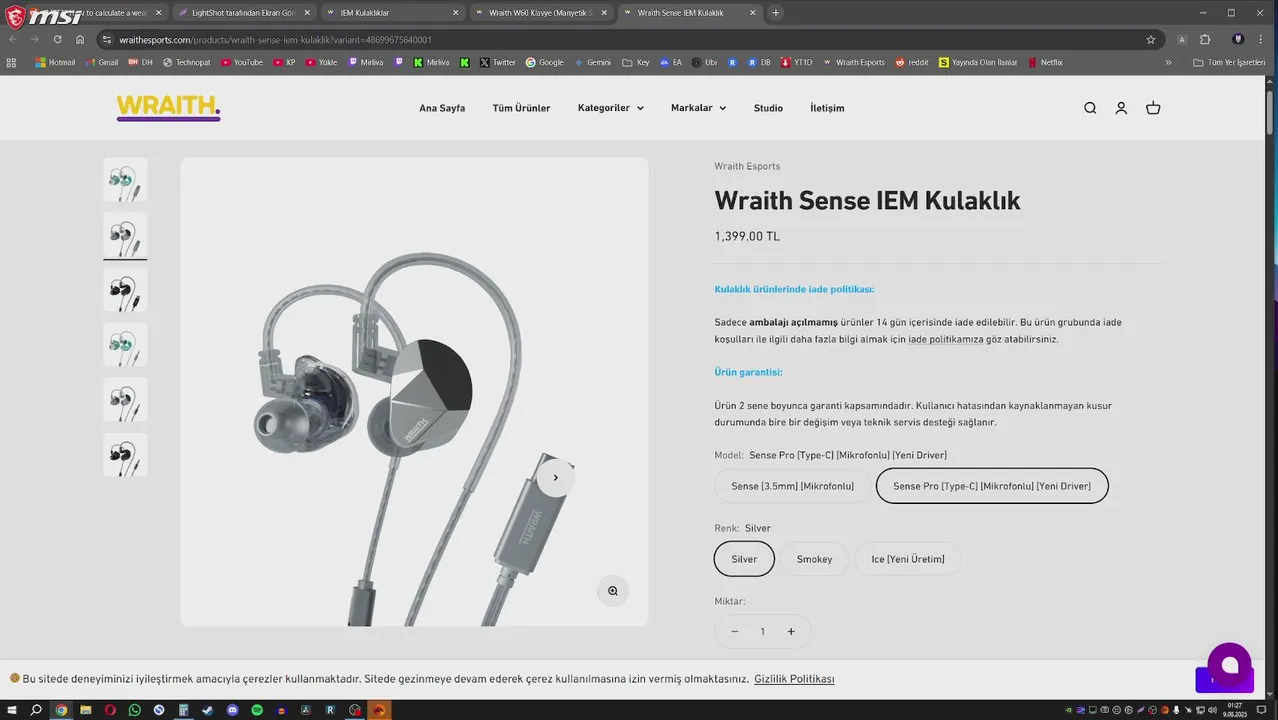The width and height of the screenshot is (1278, 720).
Task: Open Windows Start menu
Action: pyautogui.click(x=11, y=711)
